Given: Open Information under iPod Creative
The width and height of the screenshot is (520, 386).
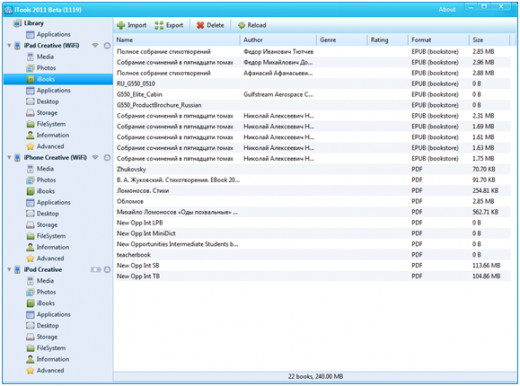Looking at the screenshot, I should pos(48,359).
